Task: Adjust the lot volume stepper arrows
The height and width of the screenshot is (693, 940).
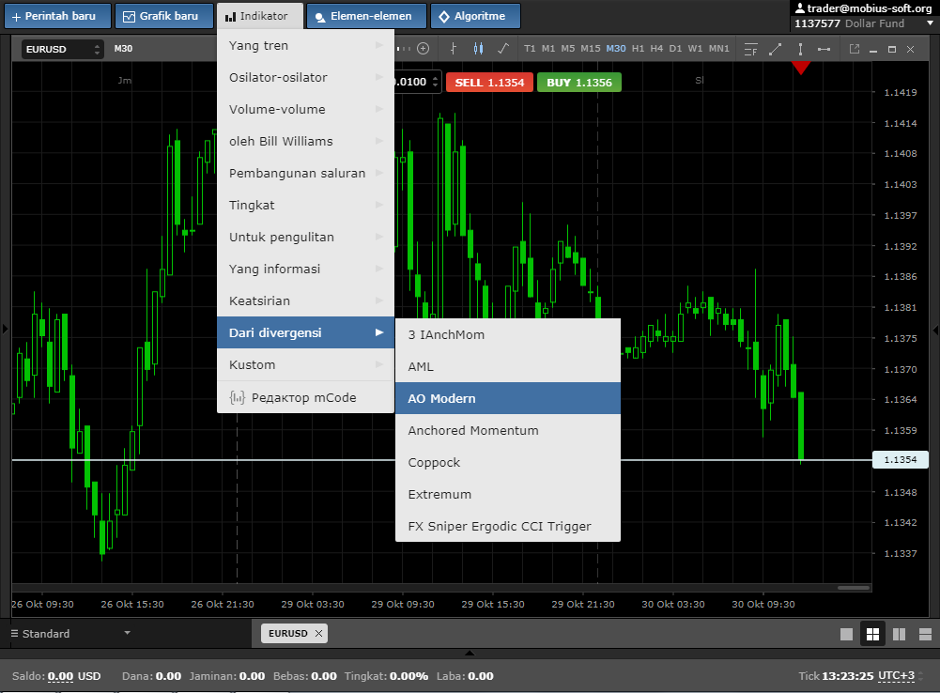Action: [x=436, y=82]
